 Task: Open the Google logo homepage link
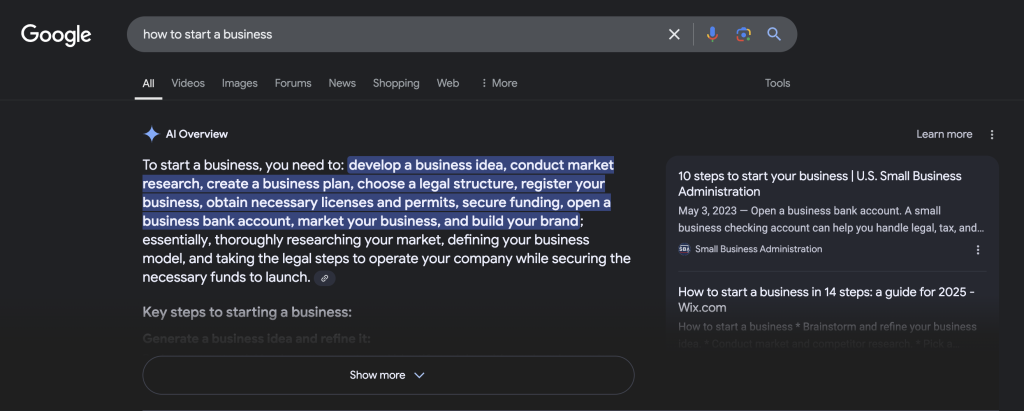point(56,35)
